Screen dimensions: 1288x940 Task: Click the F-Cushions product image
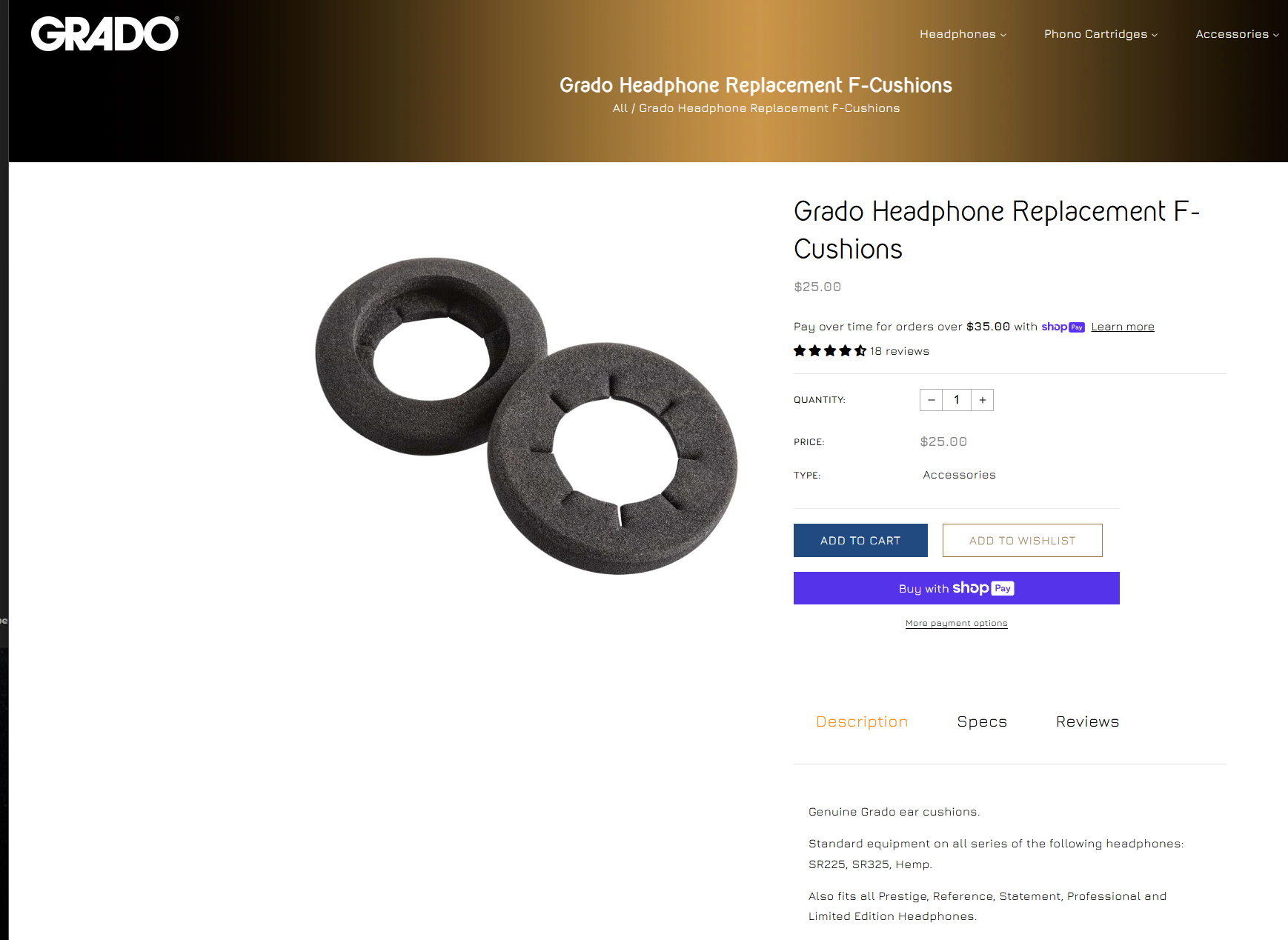pyautogui.click(x=526, y=415)
